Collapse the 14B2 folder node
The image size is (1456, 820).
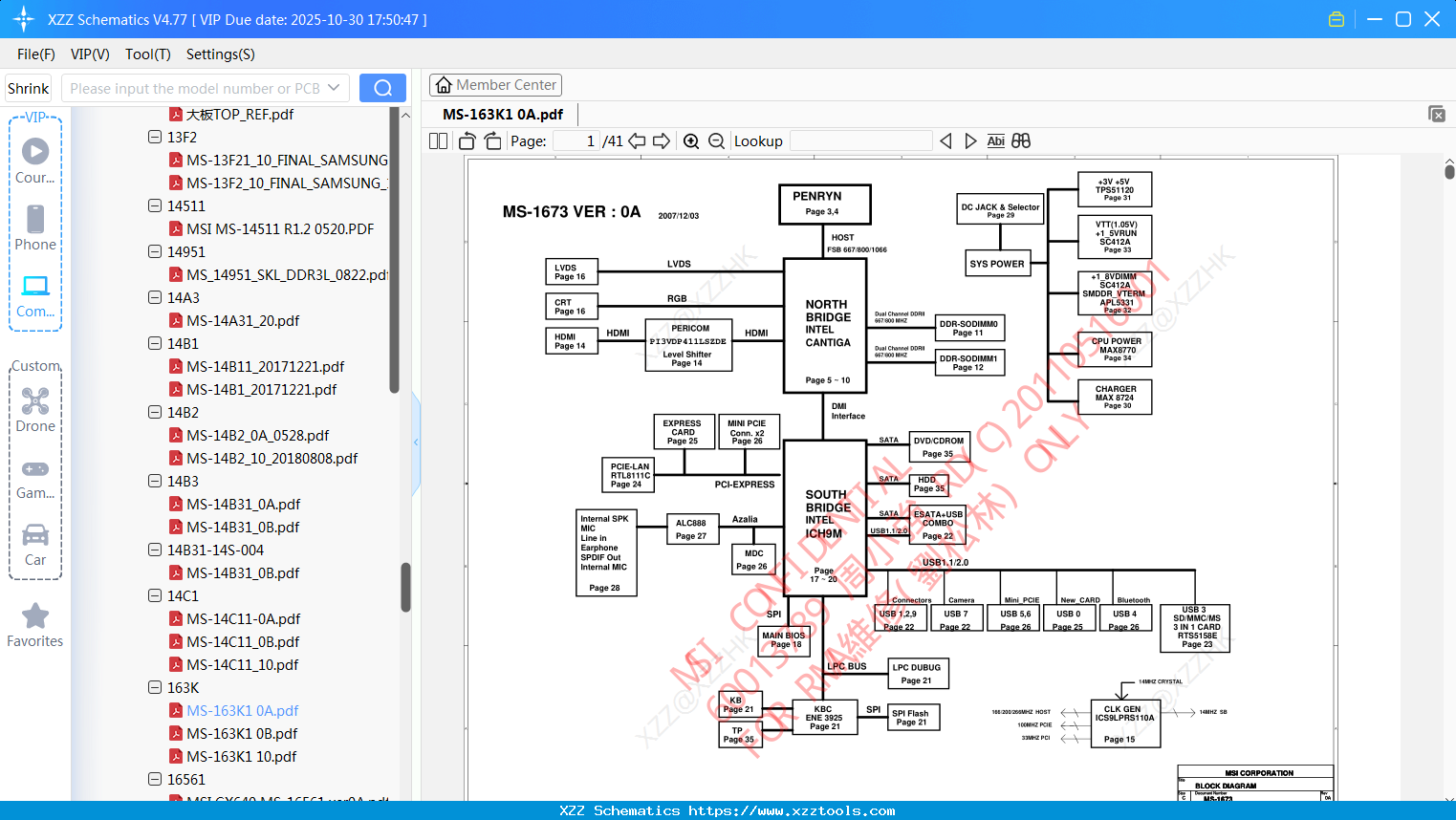(155, 412)
